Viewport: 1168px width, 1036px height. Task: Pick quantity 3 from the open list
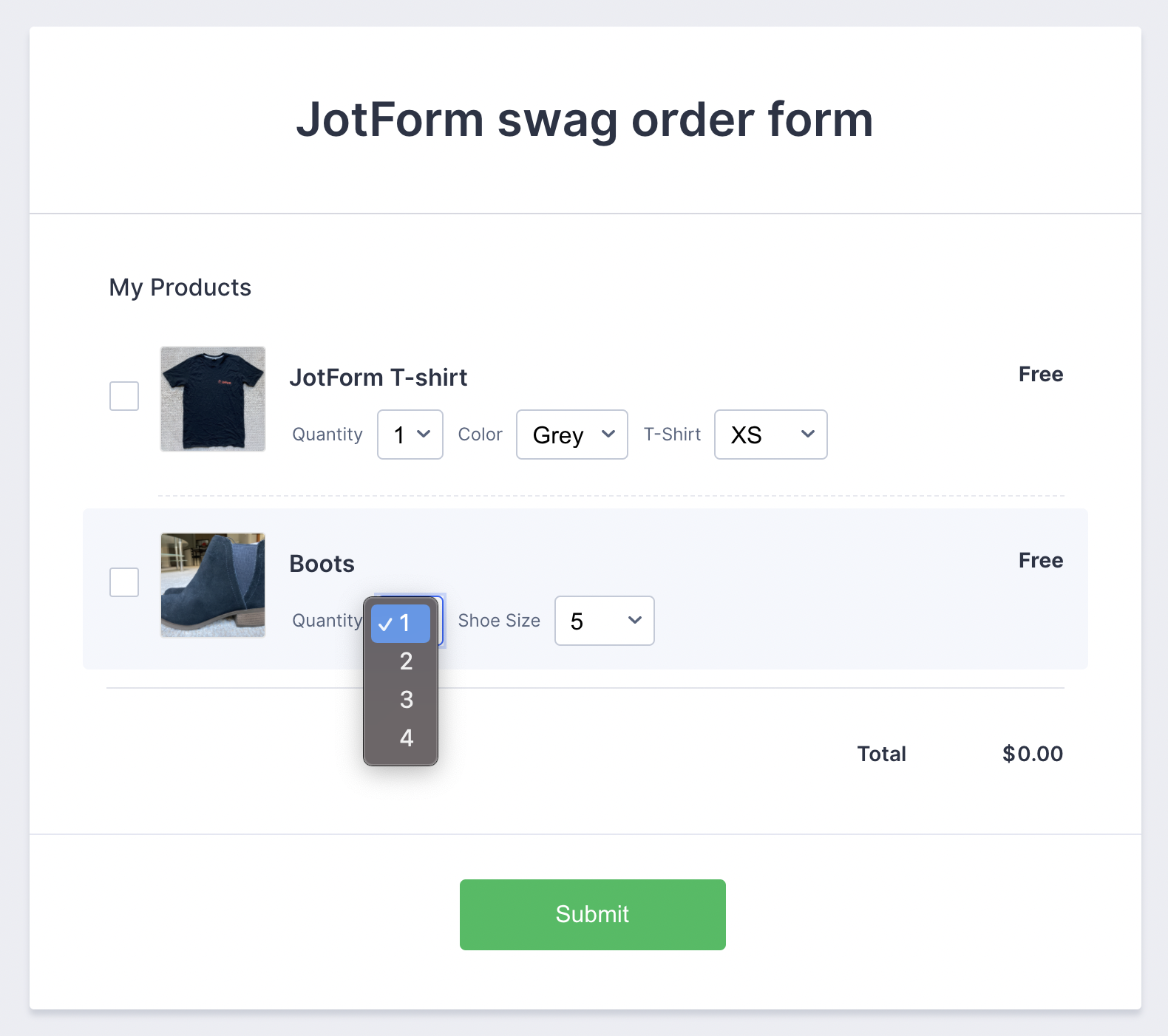(x=406, y=700)
